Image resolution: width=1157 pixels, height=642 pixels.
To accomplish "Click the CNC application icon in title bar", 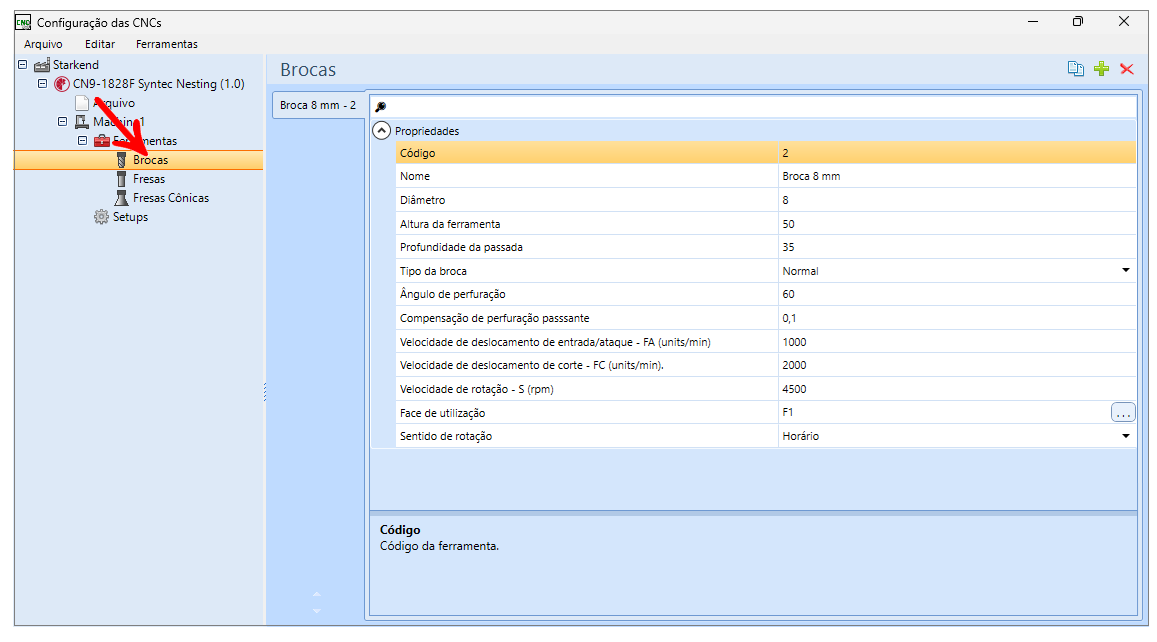I will coord(23,22).
